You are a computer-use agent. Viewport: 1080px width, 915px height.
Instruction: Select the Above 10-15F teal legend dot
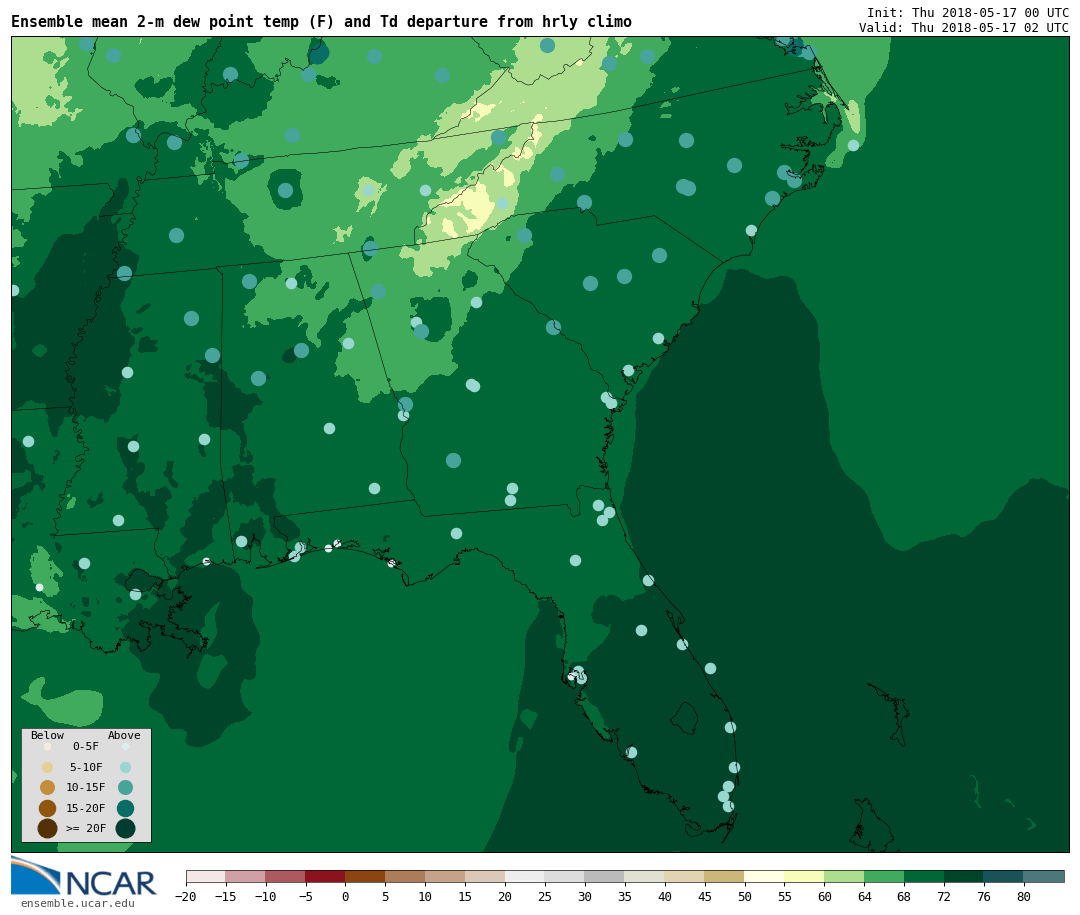tap(125, 787)
